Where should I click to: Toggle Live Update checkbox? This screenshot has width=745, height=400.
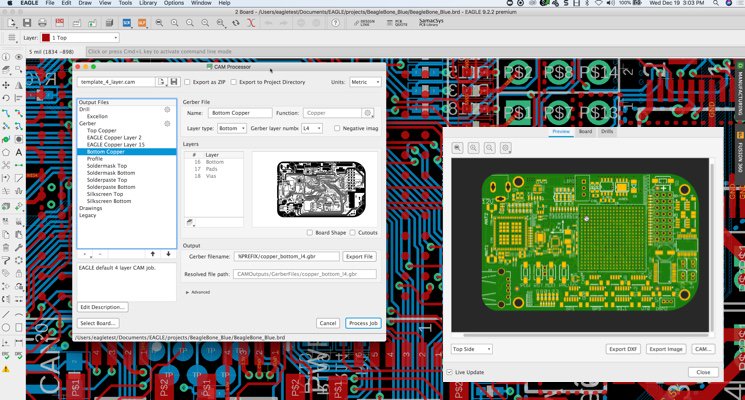click(x=449, y=372)
